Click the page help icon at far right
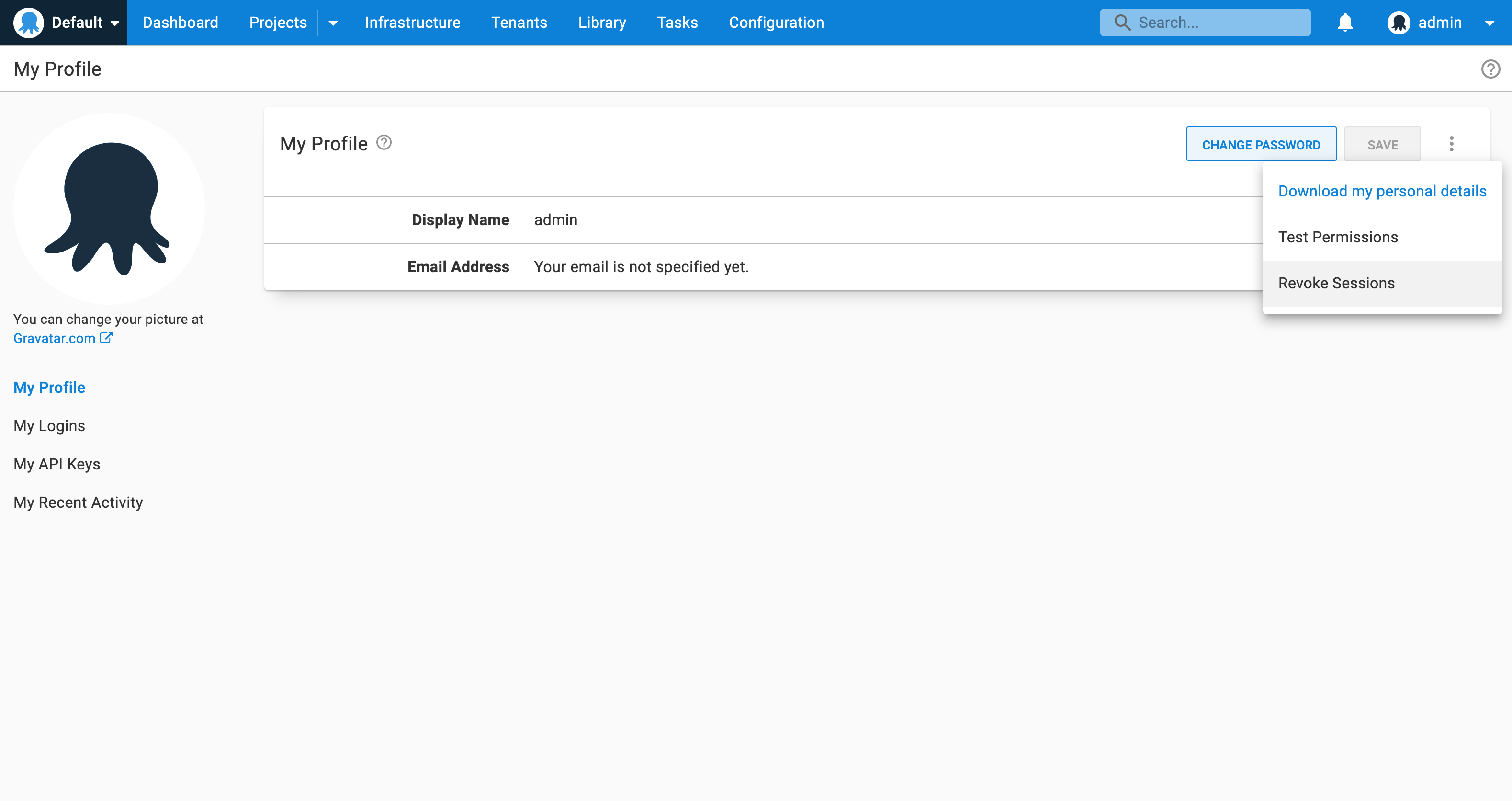Viewport: 1512px width, 801px height. 1490,69
